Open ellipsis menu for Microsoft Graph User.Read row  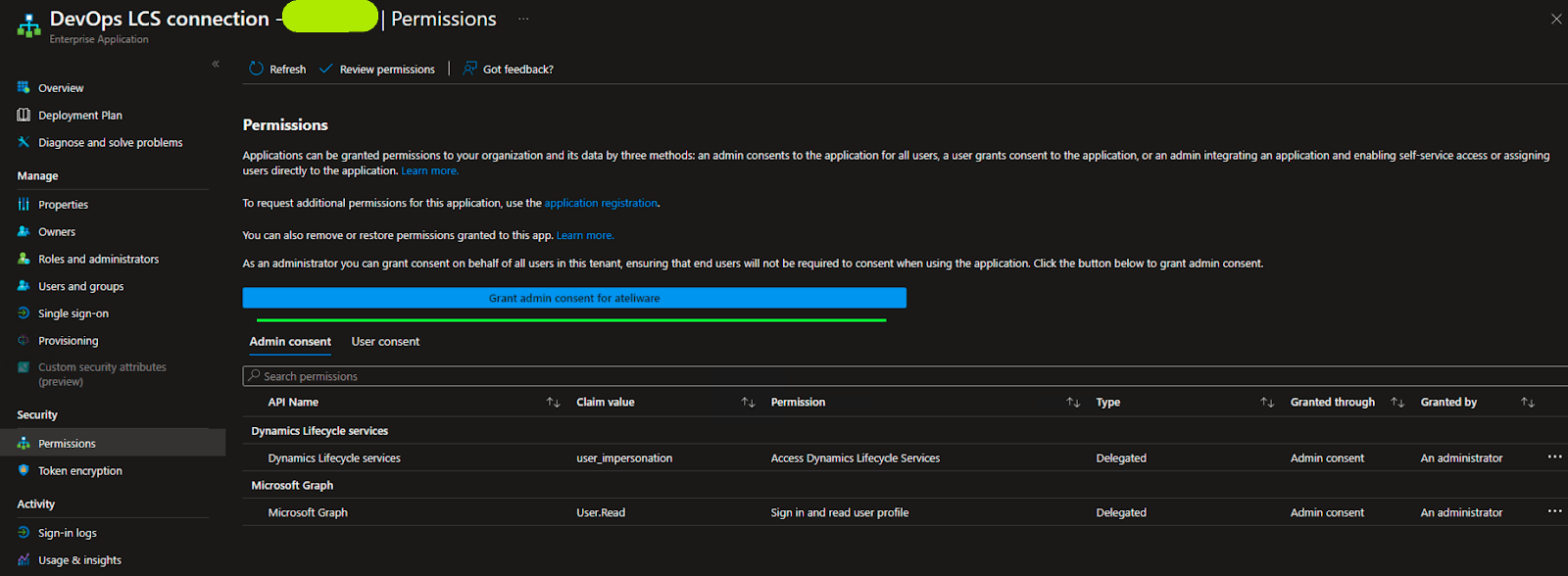click(x=1554, y=511)
